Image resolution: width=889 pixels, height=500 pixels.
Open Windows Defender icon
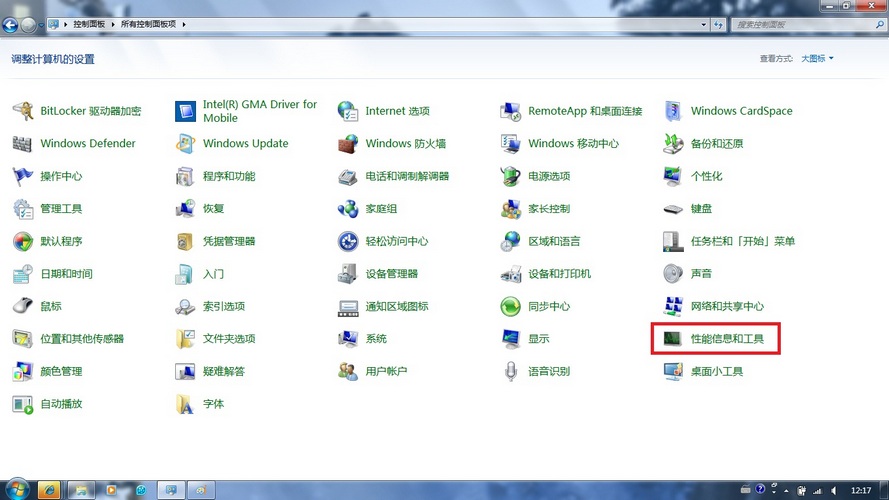coord(23,143)
